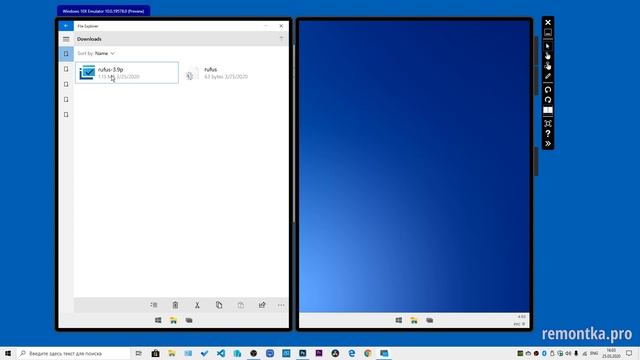
Task: Open Google Chrome from host taskbar
Action: 368,353
